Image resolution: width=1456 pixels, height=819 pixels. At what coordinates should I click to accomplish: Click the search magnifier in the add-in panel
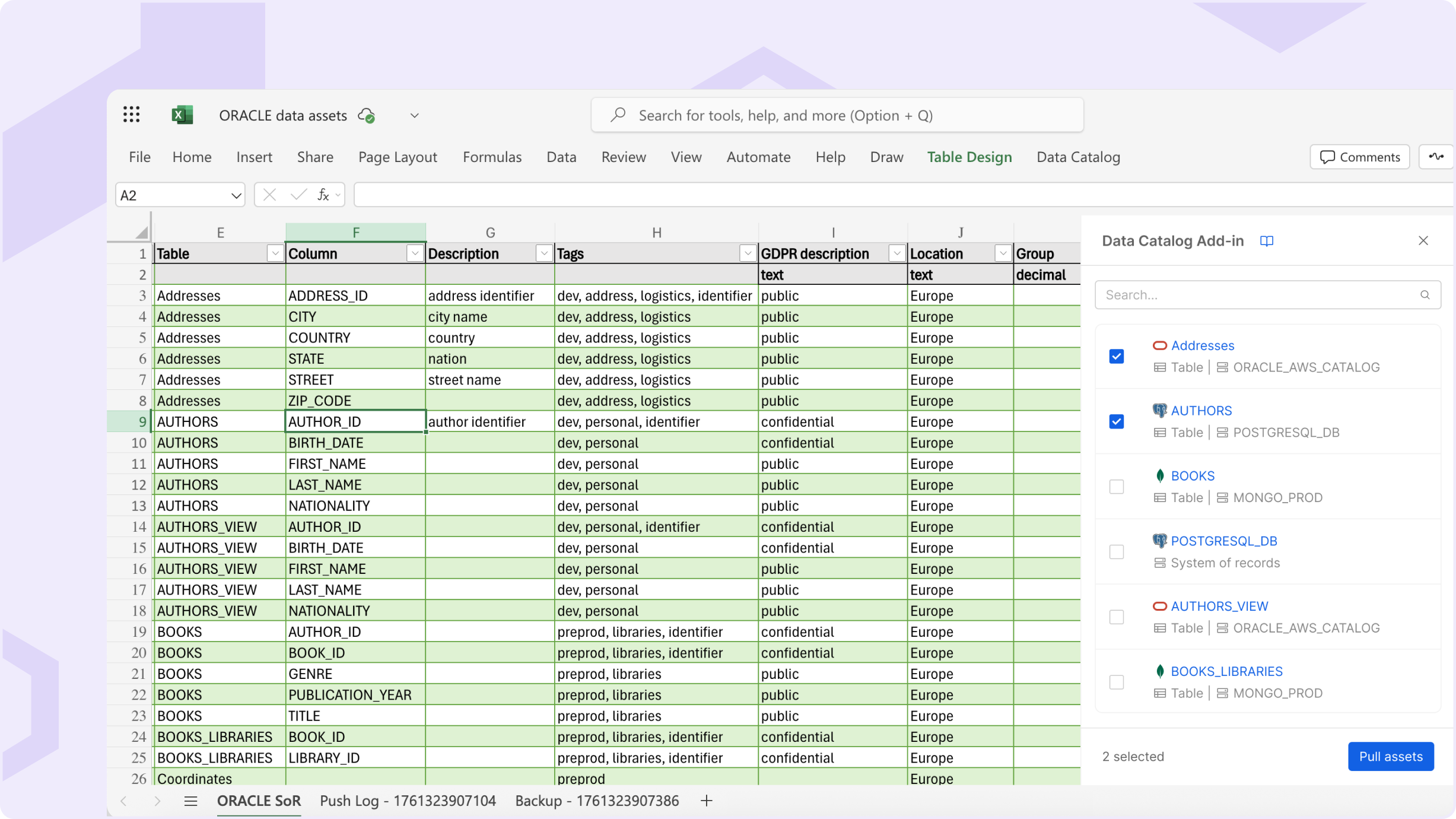[1425, 294]
